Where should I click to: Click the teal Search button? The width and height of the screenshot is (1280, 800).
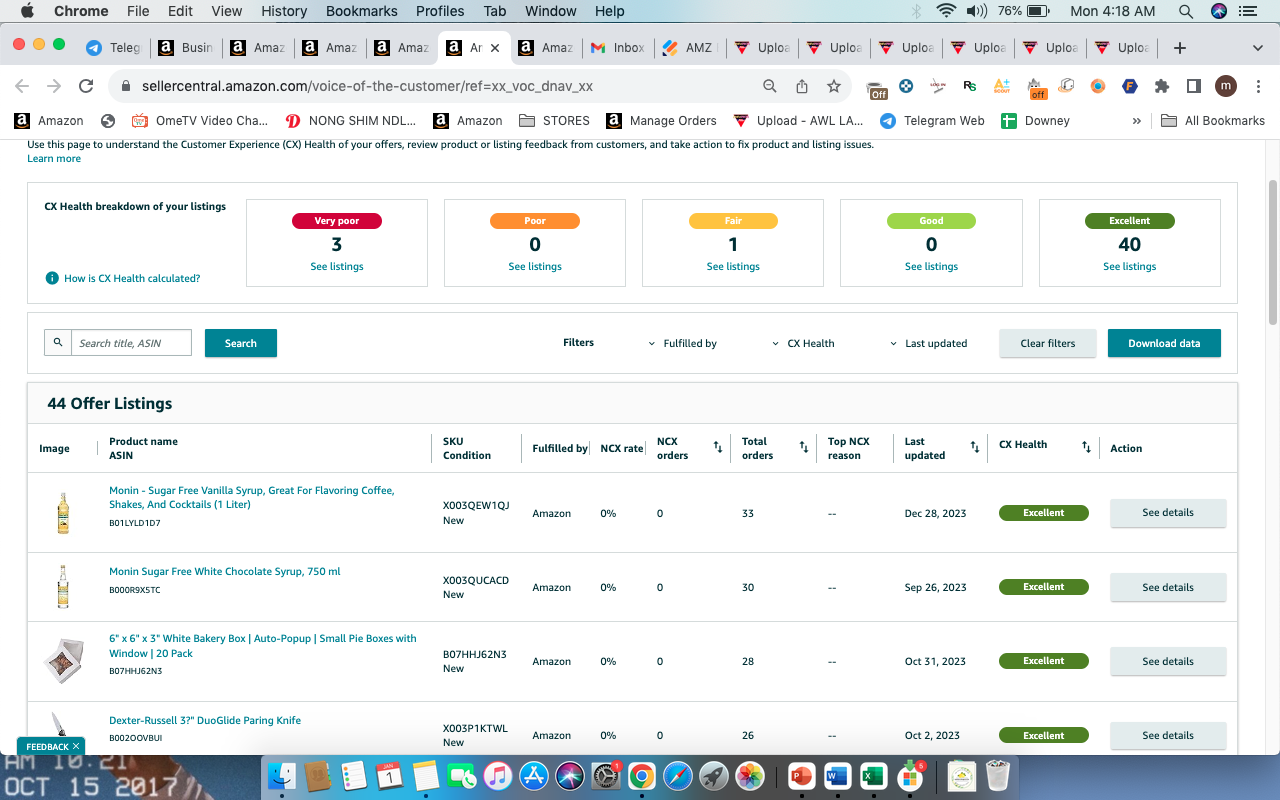241,343
